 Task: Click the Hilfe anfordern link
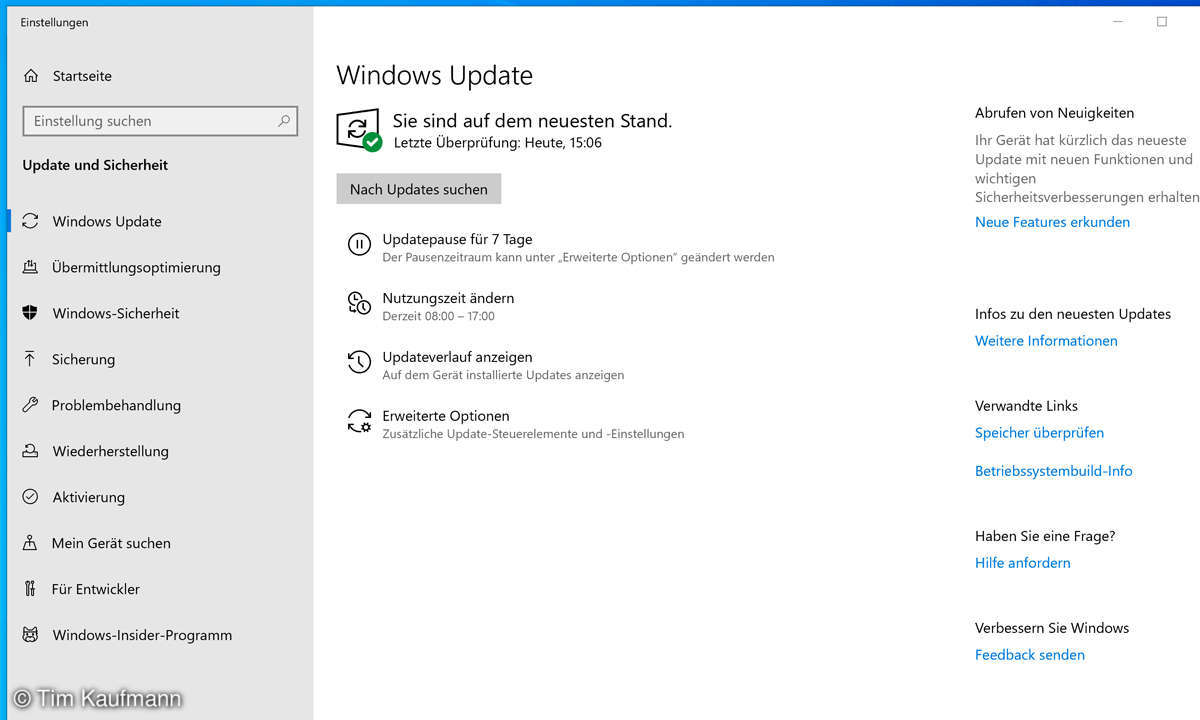coord(1022,563)
